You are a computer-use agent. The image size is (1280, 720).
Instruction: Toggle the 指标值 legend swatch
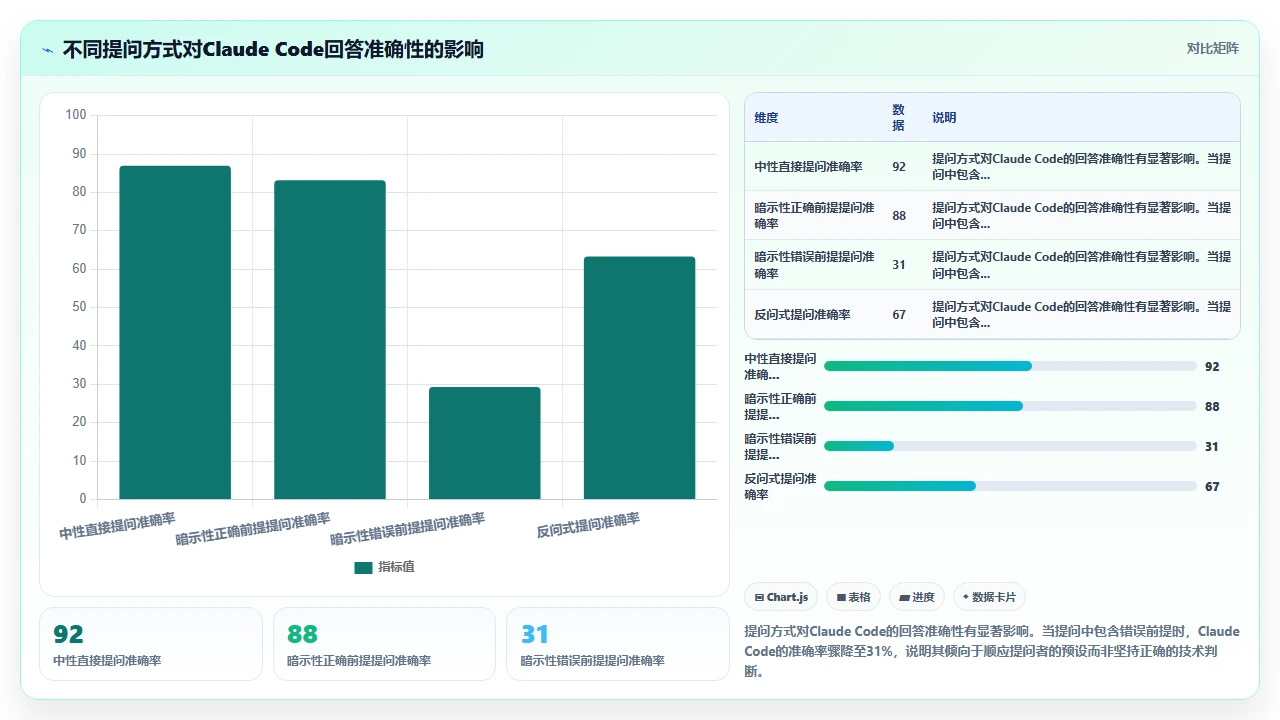pyautogui.click(x=363, y=567)
